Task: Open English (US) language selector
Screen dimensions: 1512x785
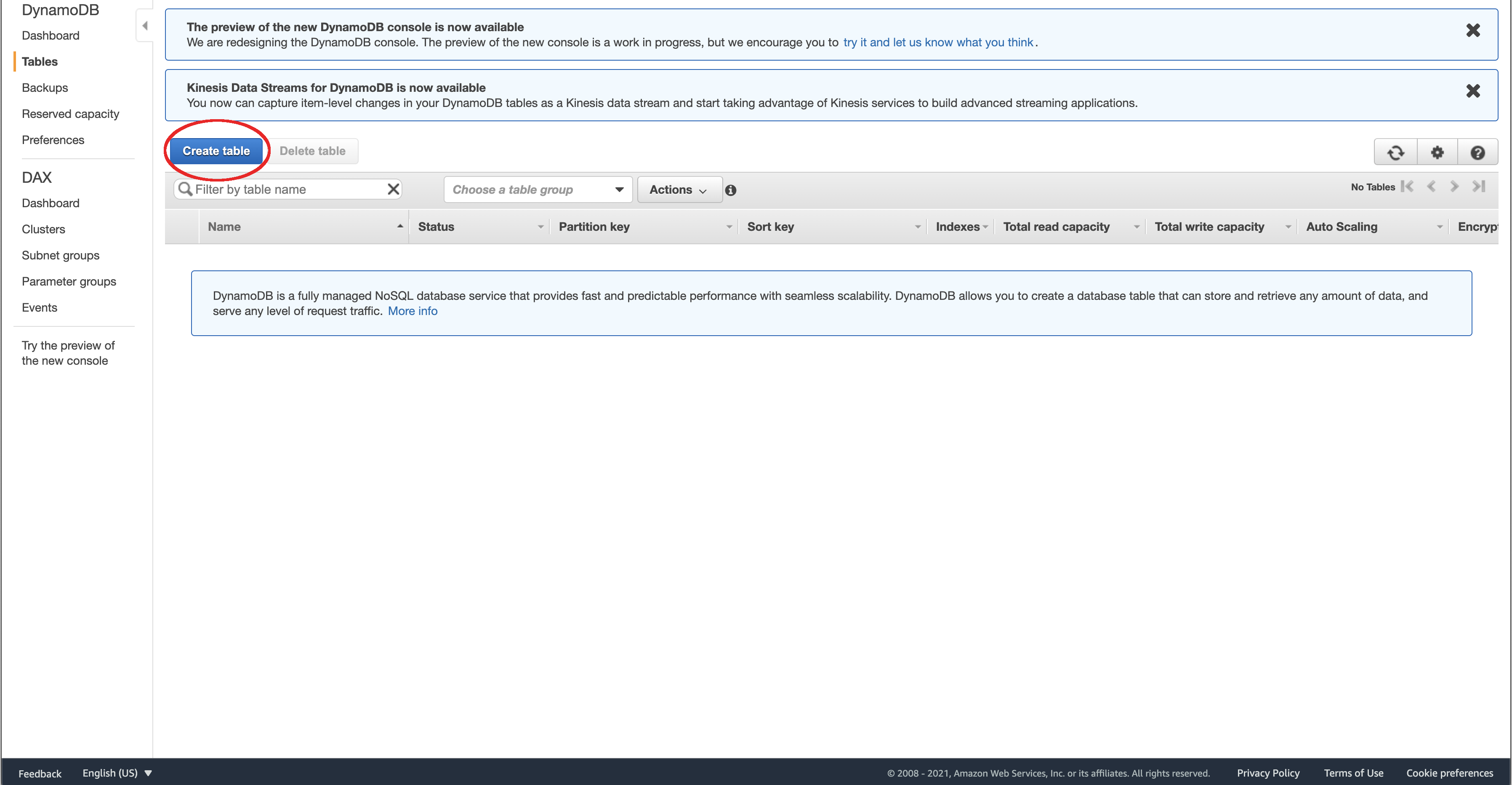Action: click(x=117, y=773)
